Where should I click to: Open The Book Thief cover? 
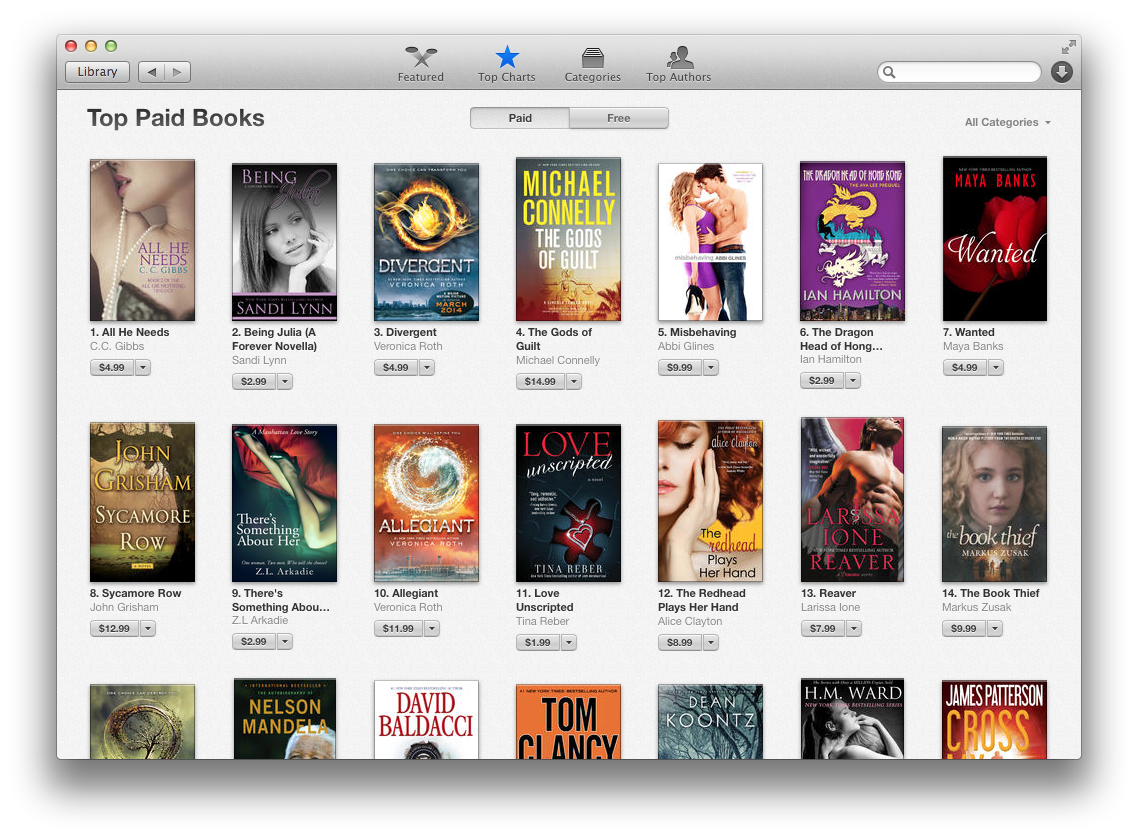(994, 504)
